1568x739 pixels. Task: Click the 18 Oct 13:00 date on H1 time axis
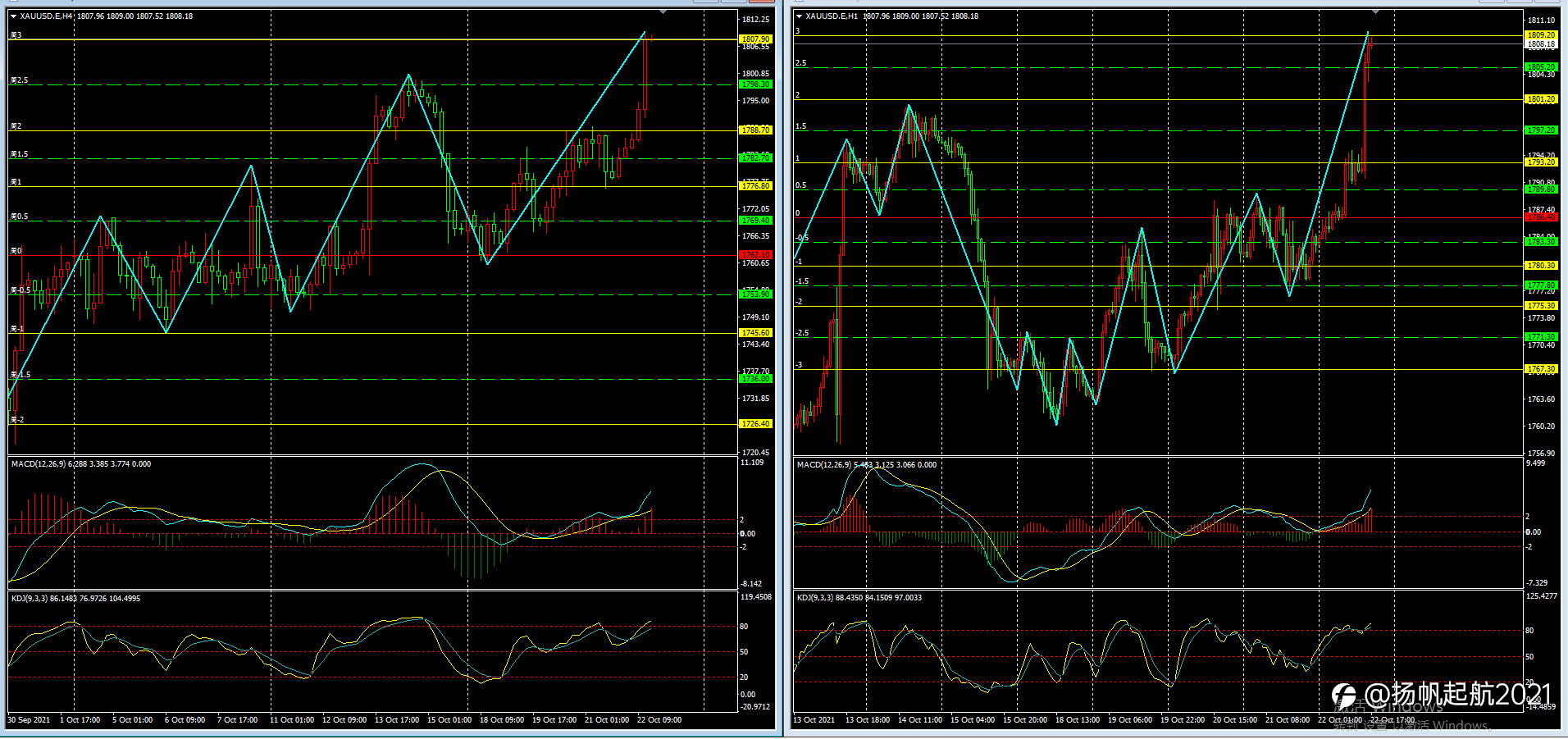click(1078, 720)
